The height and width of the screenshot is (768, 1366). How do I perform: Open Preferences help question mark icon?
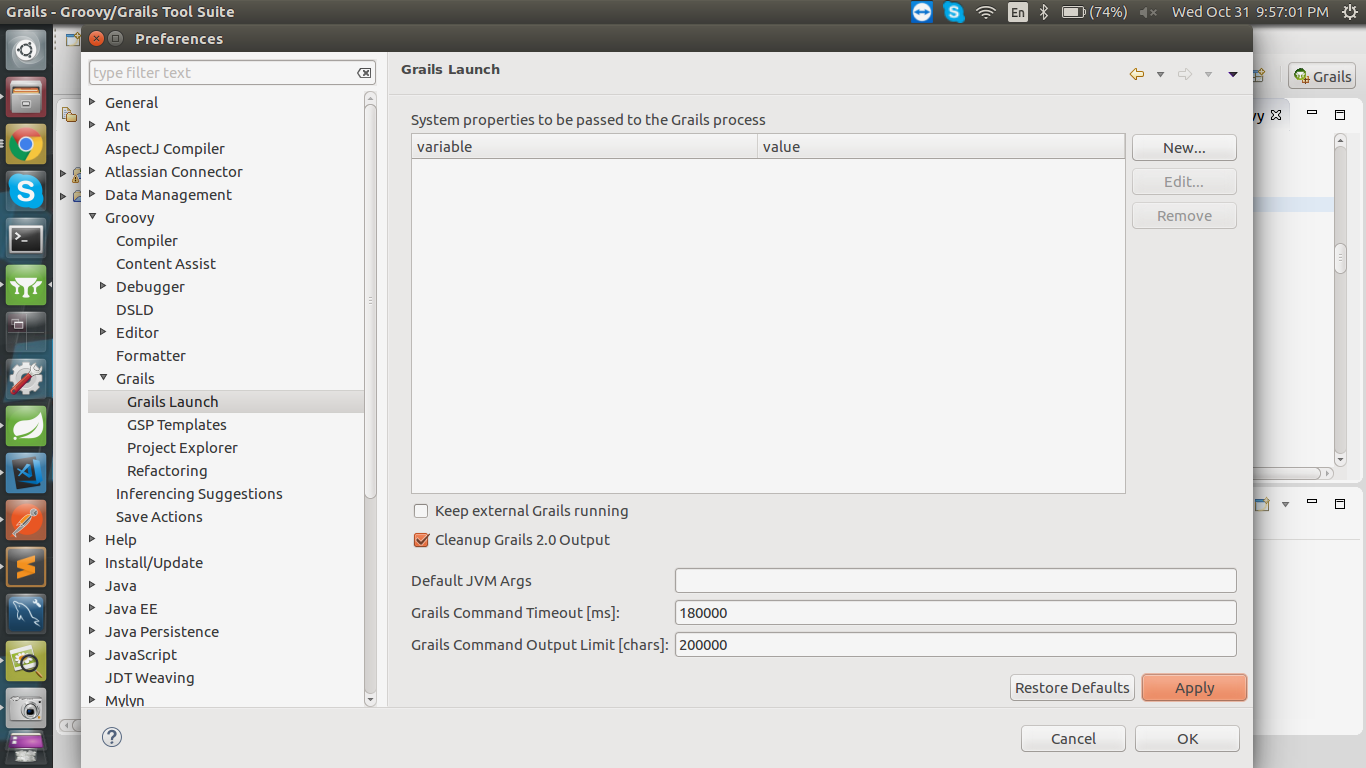(x=112, y=738)
